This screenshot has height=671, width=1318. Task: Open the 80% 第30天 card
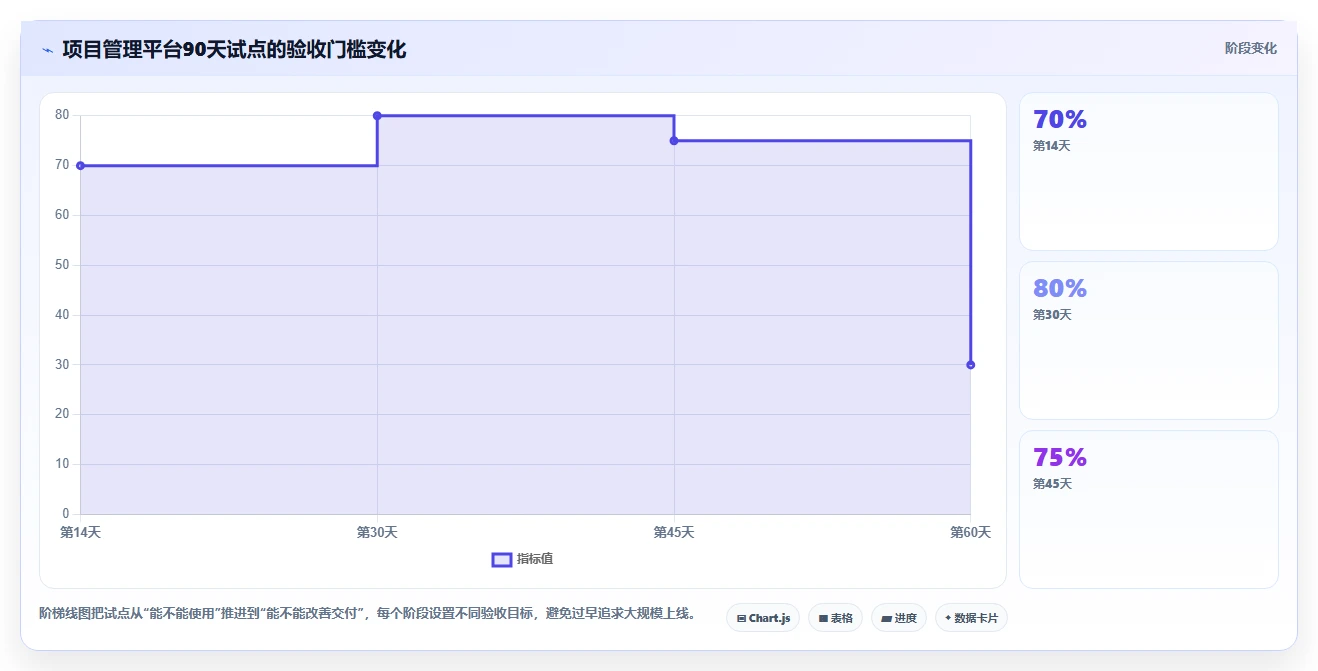(x=1149, y=340)
